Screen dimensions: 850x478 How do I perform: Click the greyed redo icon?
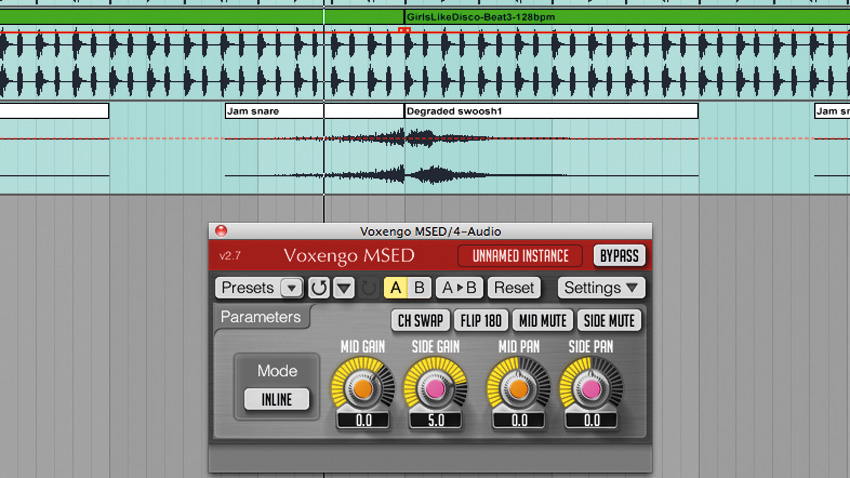(x=369, y=288)
